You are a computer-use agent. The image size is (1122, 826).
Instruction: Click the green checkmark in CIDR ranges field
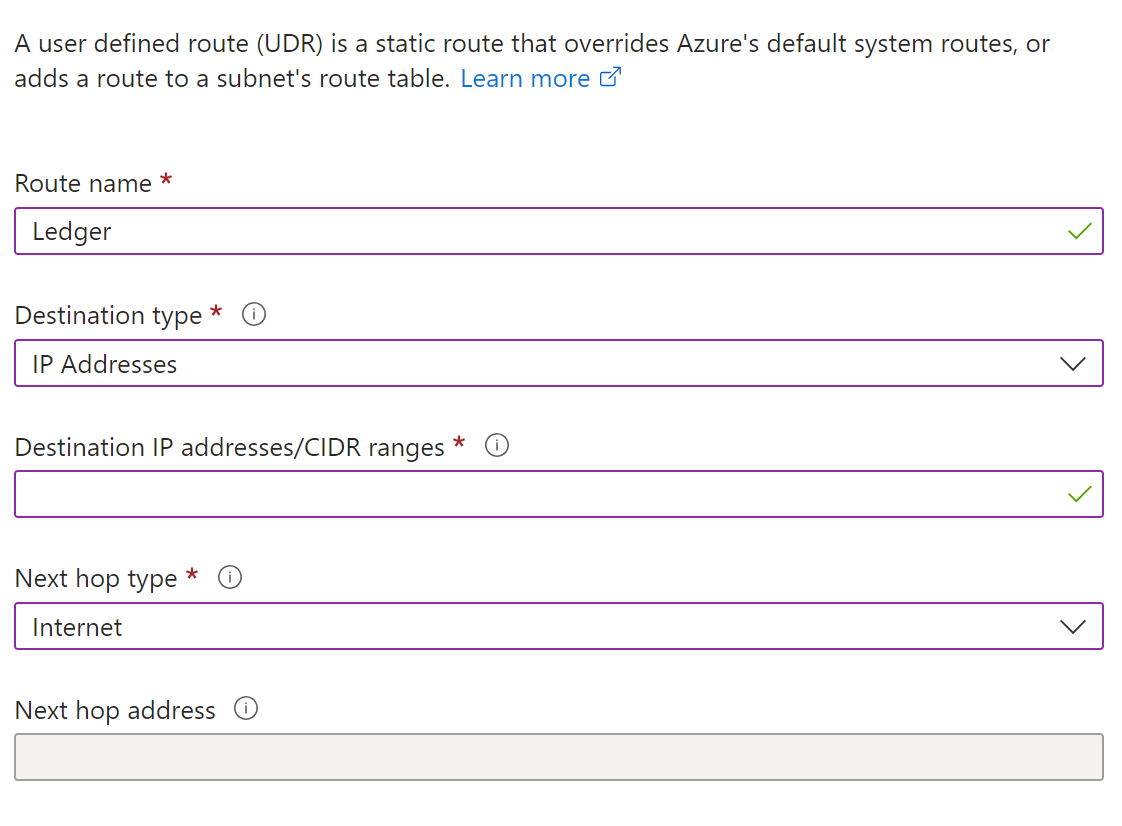tap(1079, 493)
